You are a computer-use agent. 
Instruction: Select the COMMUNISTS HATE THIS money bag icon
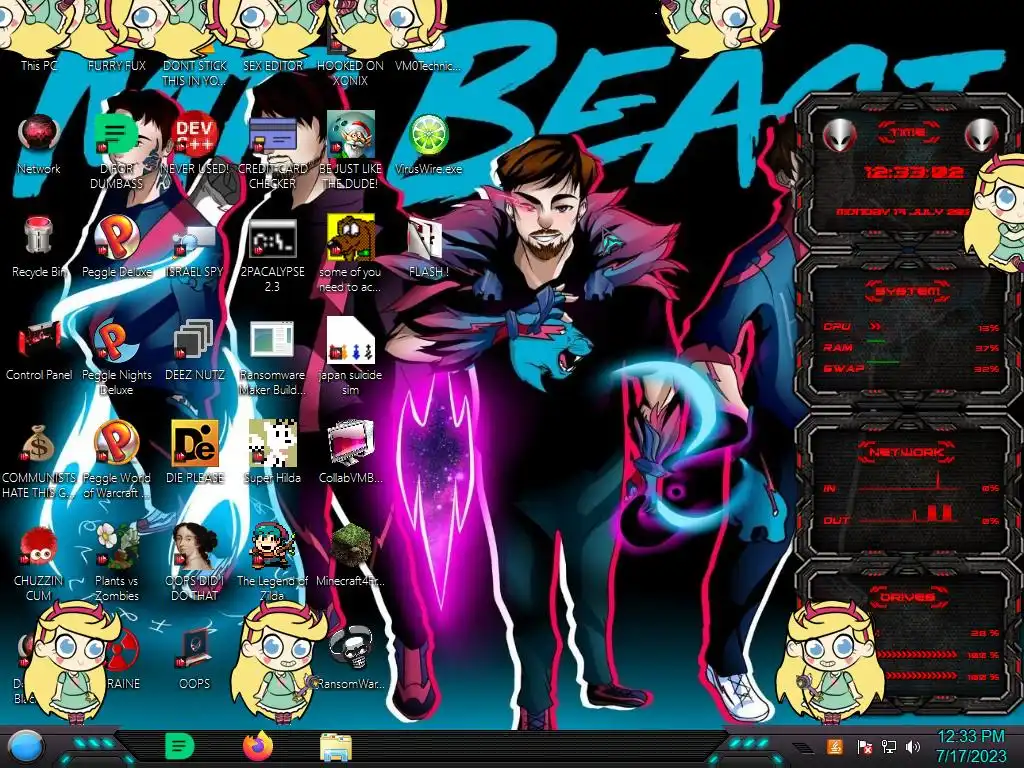pos(39,443)
